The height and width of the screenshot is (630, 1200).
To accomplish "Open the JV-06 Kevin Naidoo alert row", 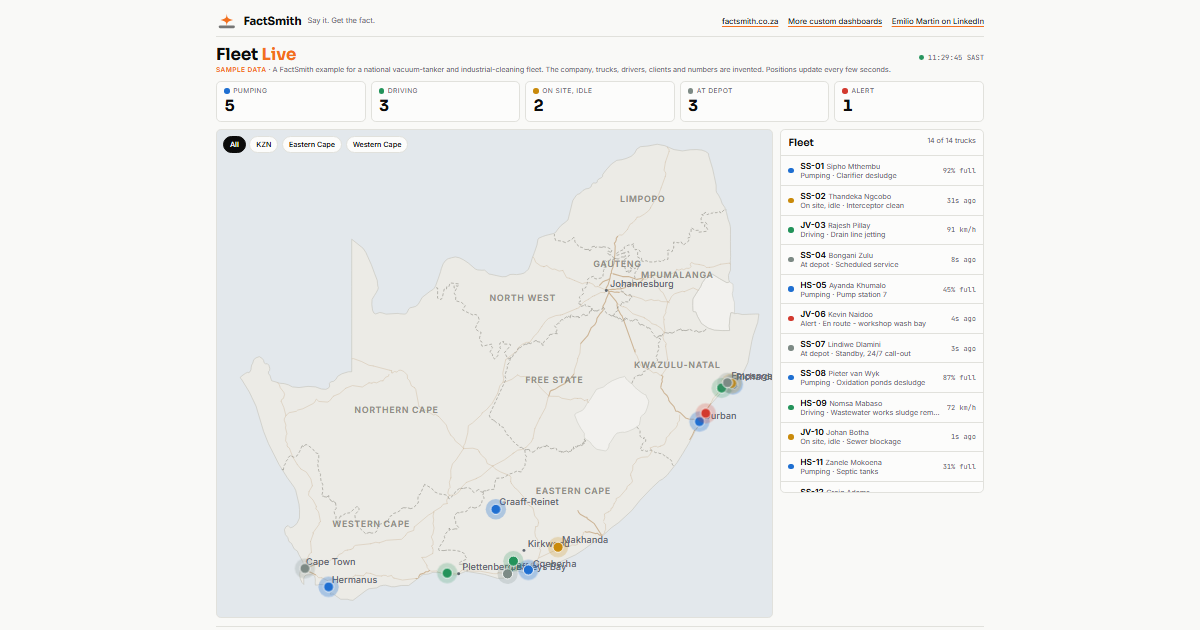I will click(882, 318).
